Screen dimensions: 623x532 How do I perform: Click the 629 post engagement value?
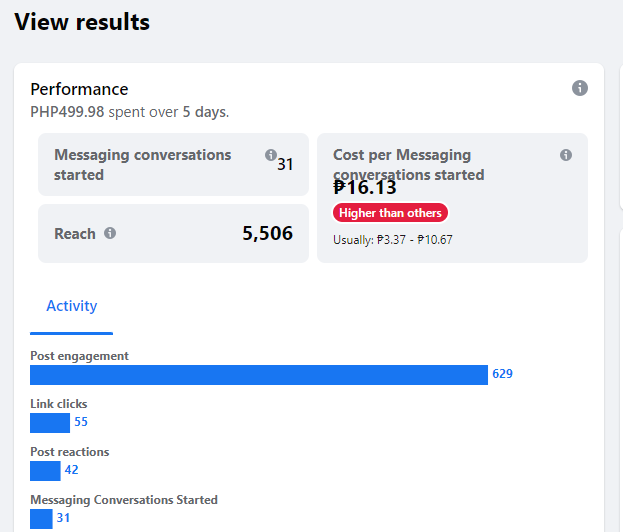tap(502, 374)
